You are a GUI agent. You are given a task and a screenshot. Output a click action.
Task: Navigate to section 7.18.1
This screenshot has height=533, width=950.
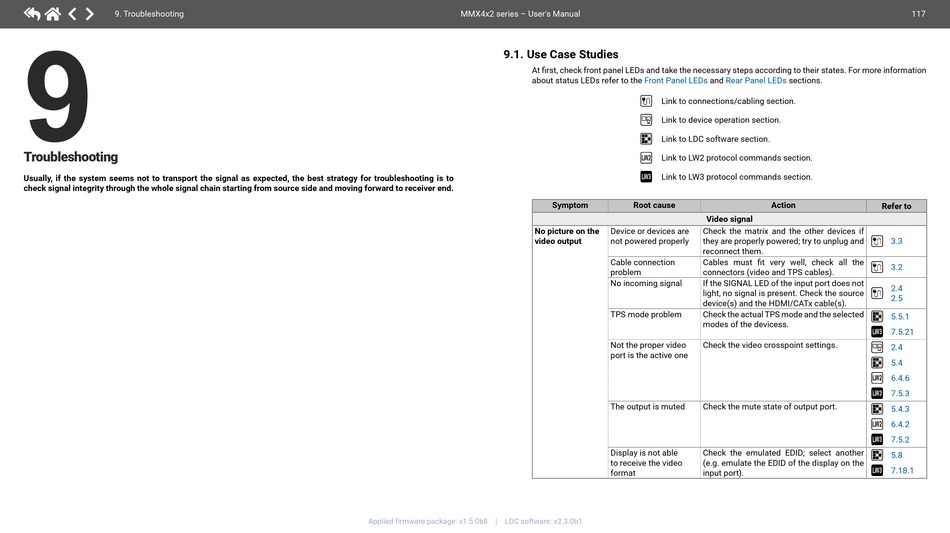coord(902,471)
